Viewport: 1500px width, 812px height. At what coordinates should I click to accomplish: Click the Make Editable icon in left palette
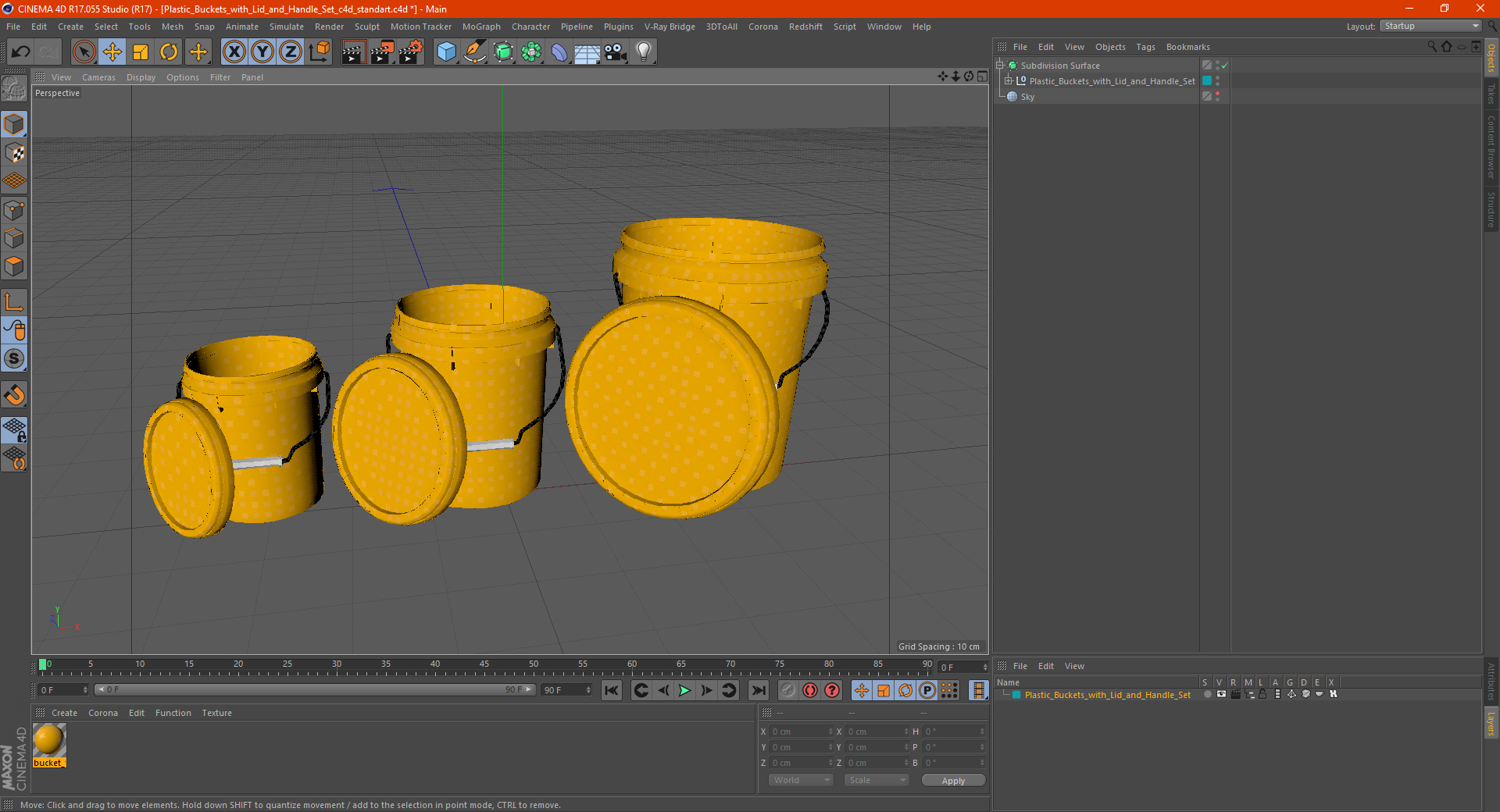(x=14, y=89)
